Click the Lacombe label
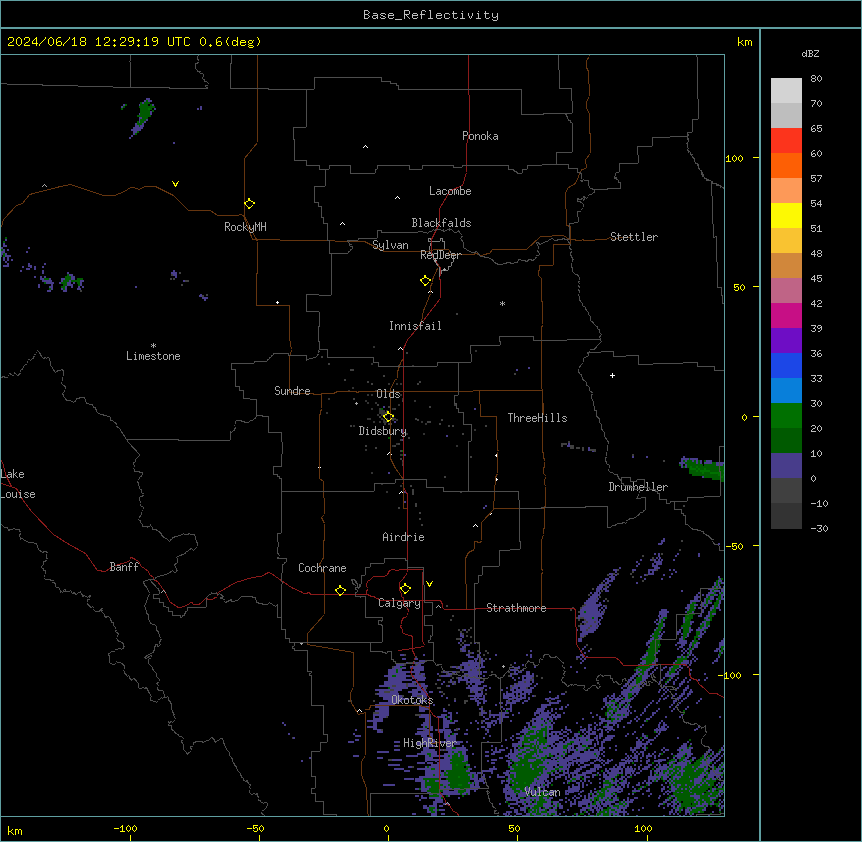862x842 pixels. (450, 191)
